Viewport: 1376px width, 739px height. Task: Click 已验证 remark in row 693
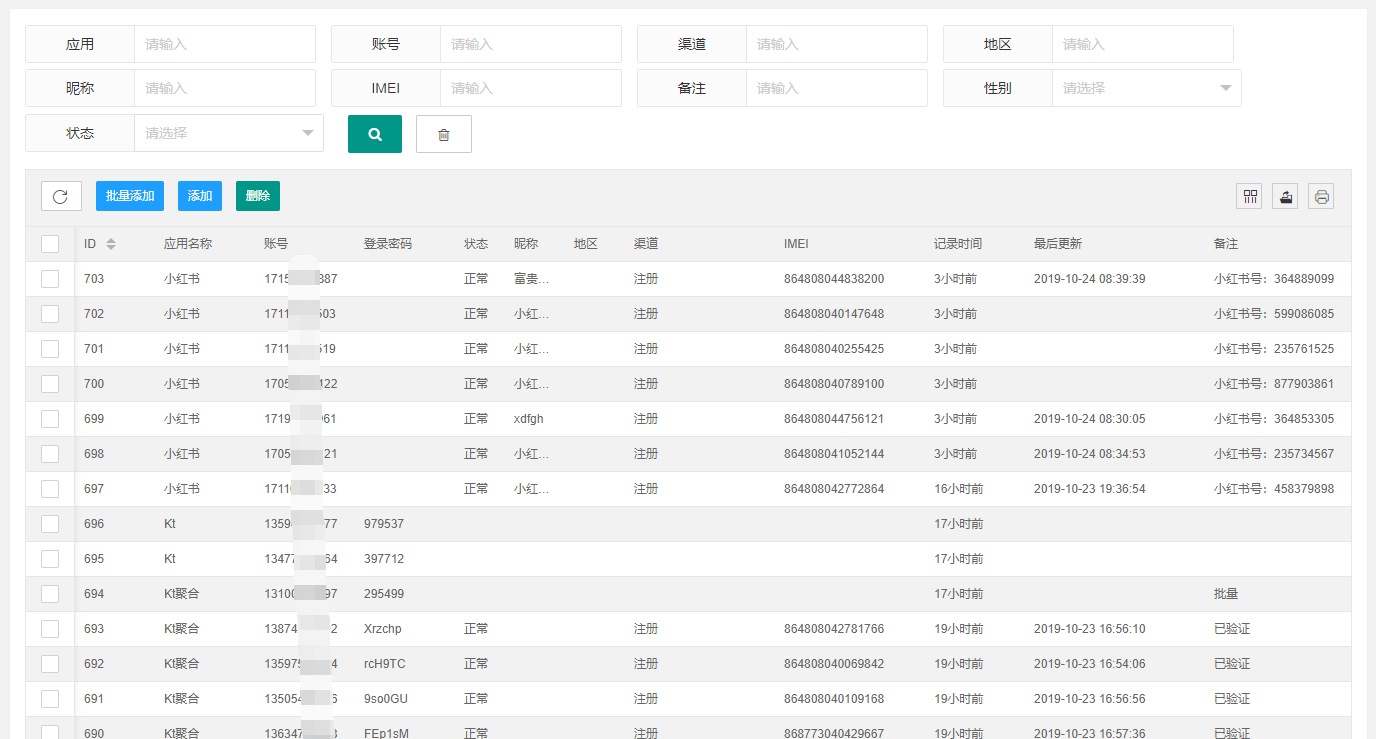tap(1232, 629)
